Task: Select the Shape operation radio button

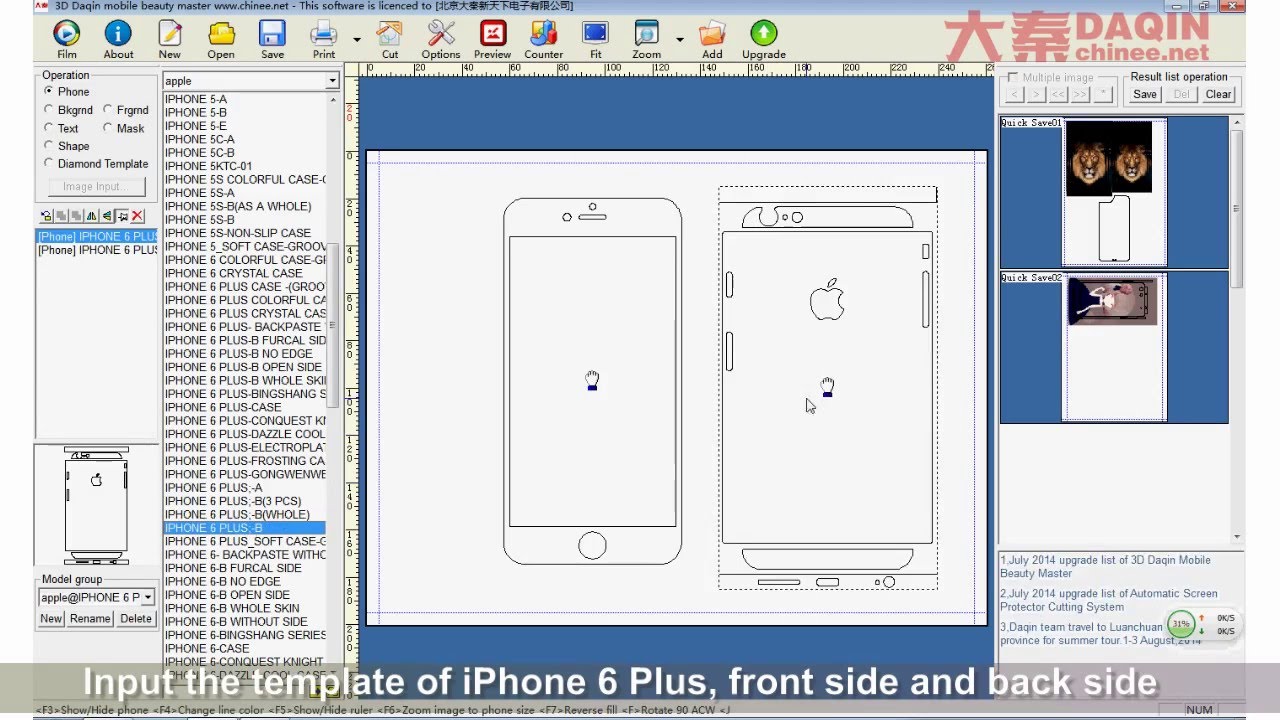Action: pyautogui.click(x=49, y=146)
